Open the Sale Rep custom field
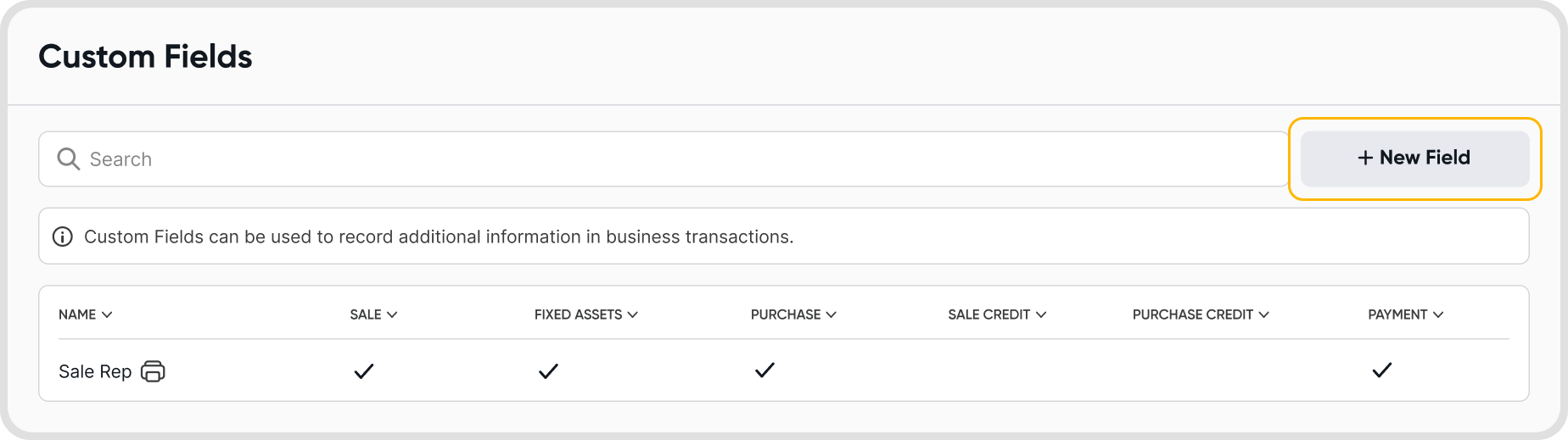The width and height of the screenshot is (1568, 440). coord(95,371)
